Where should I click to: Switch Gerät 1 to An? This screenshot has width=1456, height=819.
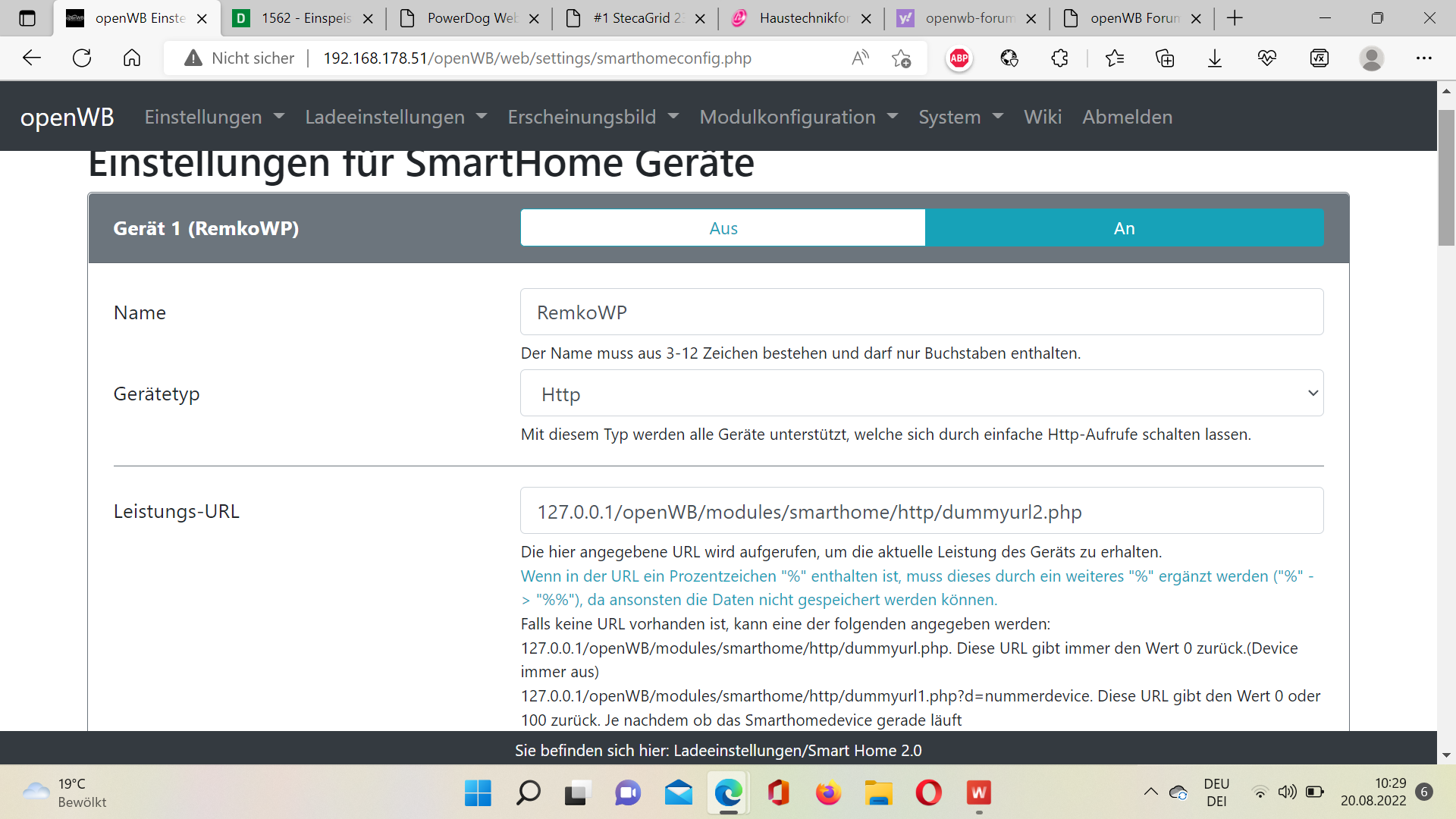tap(1124, 228)
